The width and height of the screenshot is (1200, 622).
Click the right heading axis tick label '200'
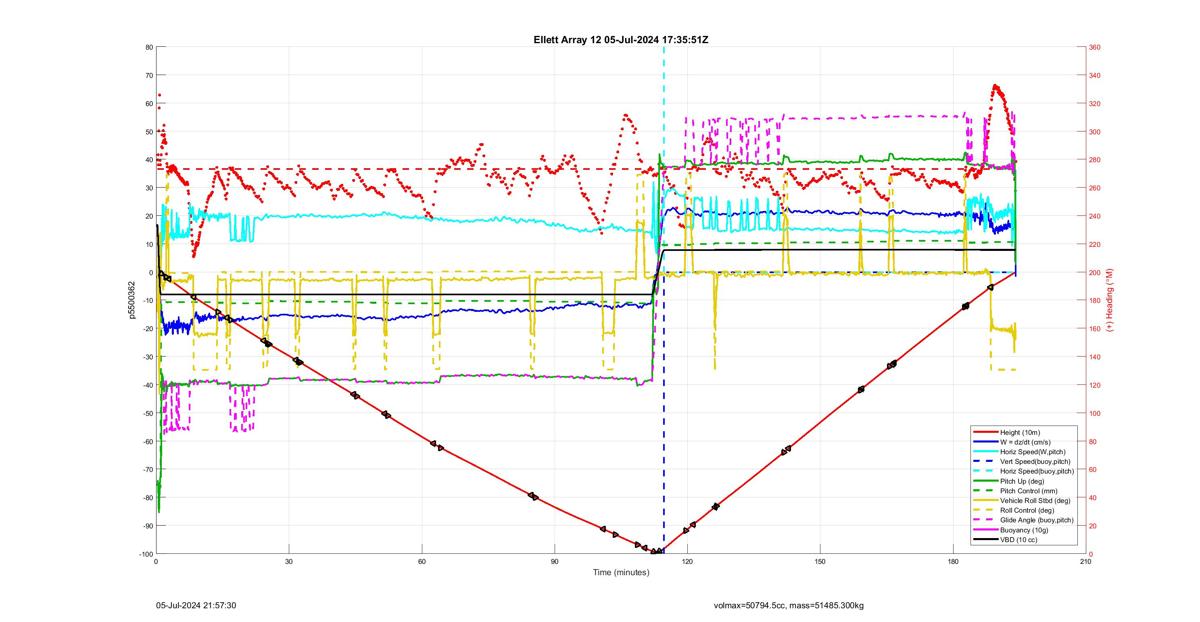click(x=1095, y=272)
